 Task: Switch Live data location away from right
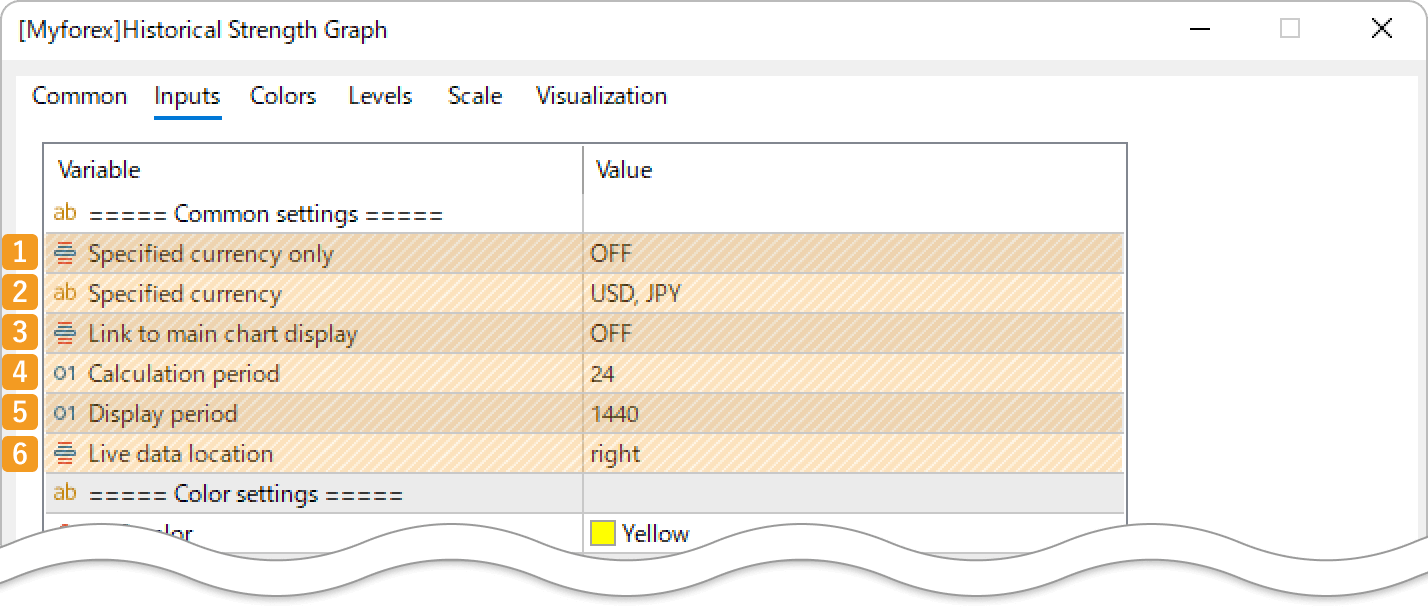700,453
